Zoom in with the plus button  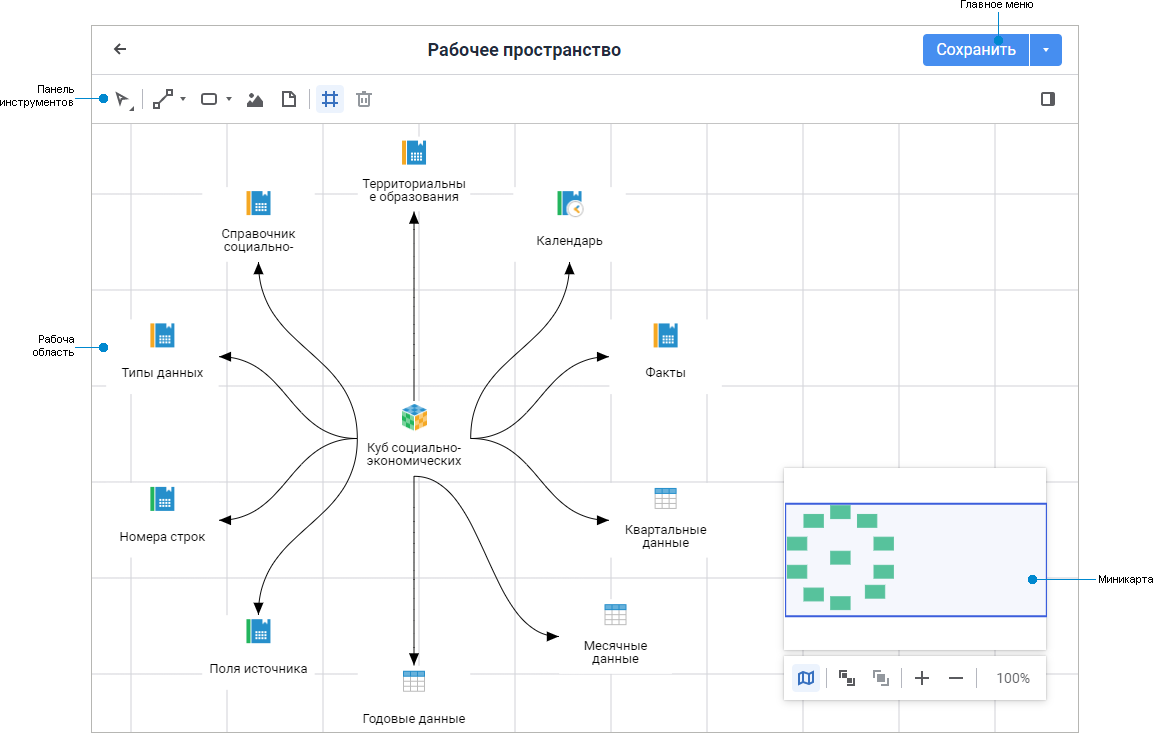coord(922,678)
